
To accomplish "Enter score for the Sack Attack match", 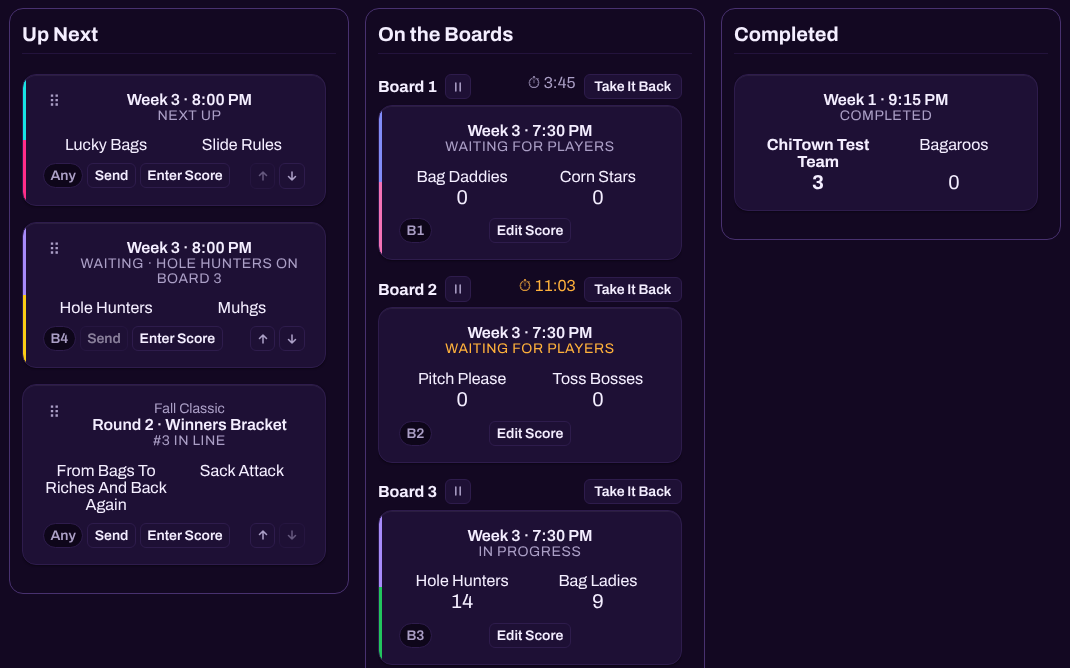I will pos(185,536).
